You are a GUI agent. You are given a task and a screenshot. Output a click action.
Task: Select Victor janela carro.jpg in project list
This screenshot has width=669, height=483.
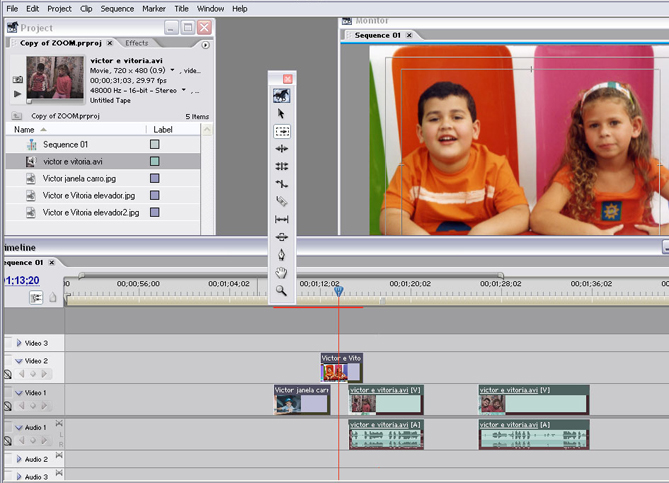79,178
